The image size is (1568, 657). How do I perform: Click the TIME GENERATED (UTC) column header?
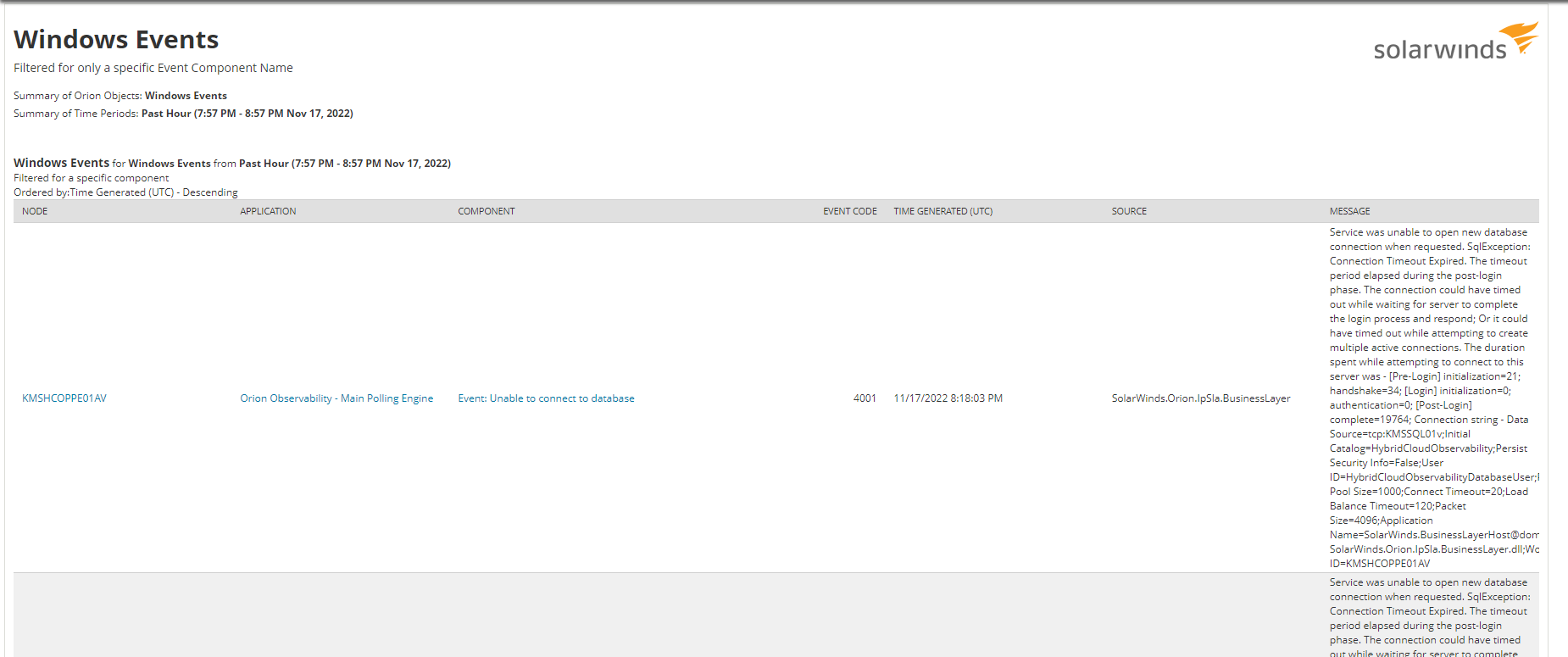click(942, 211)
